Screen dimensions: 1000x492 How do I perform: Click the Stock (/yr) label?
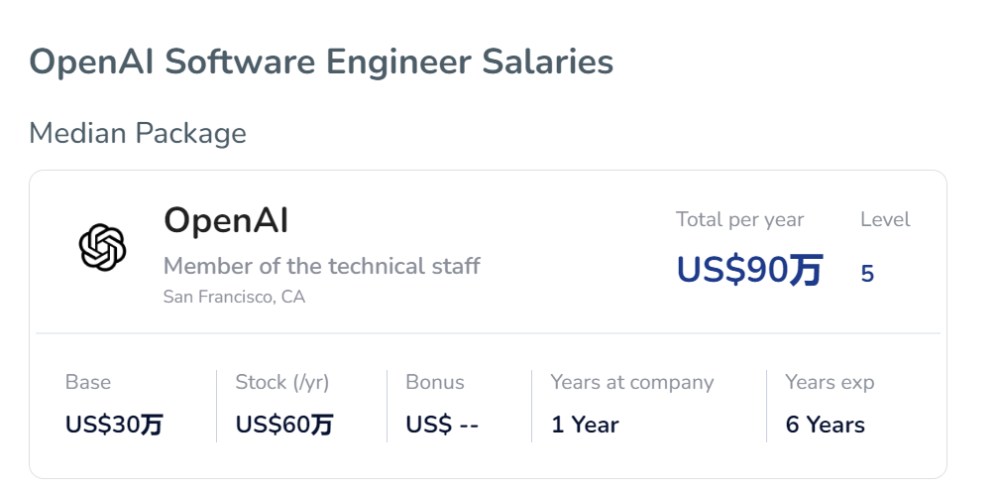coord(282,382)
